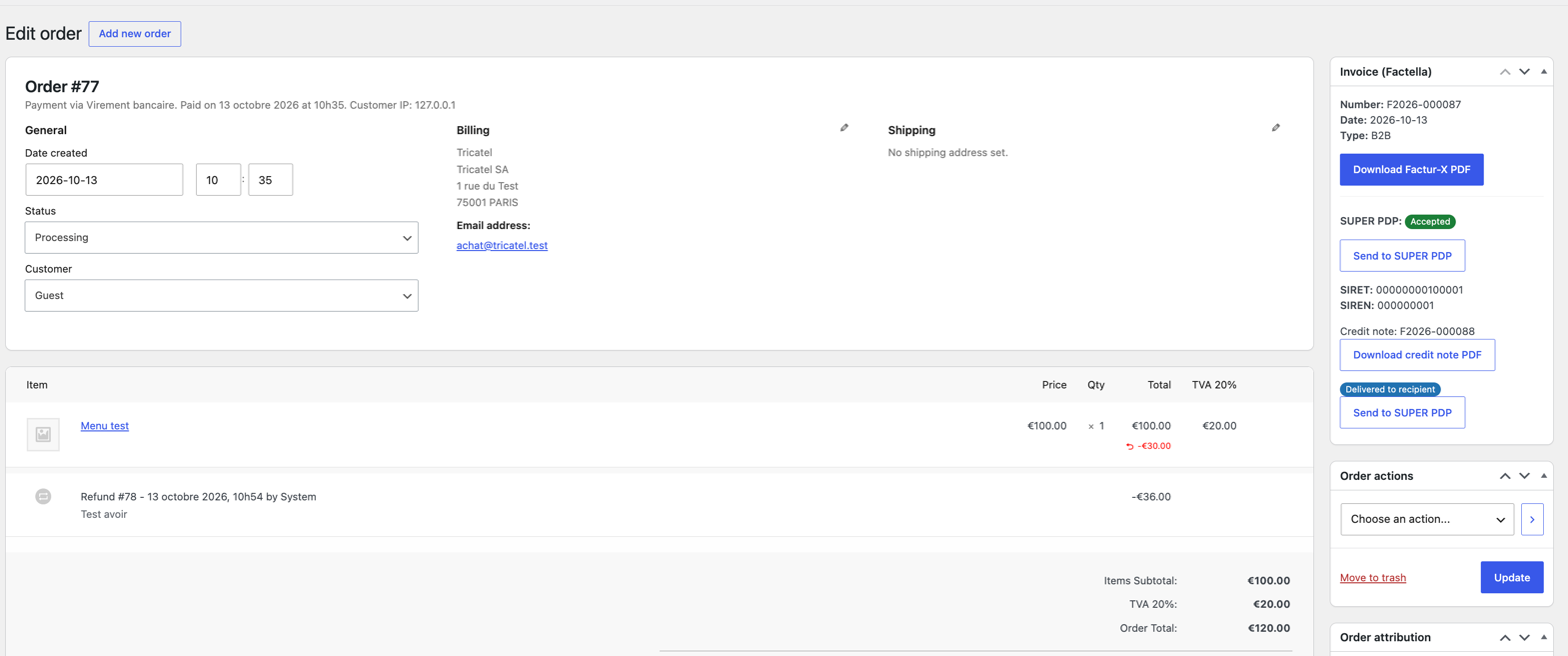This screenshot has height=656, width=1568.
Task: Click No shipping address set text
Action: point(948,153)
